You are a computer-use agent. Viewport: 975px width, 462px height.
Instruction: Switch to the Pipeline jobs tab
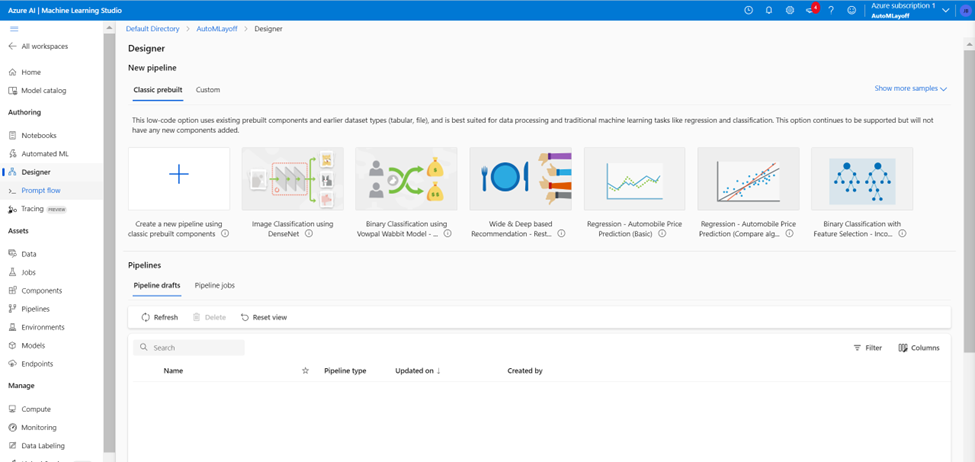coord(215,285)
